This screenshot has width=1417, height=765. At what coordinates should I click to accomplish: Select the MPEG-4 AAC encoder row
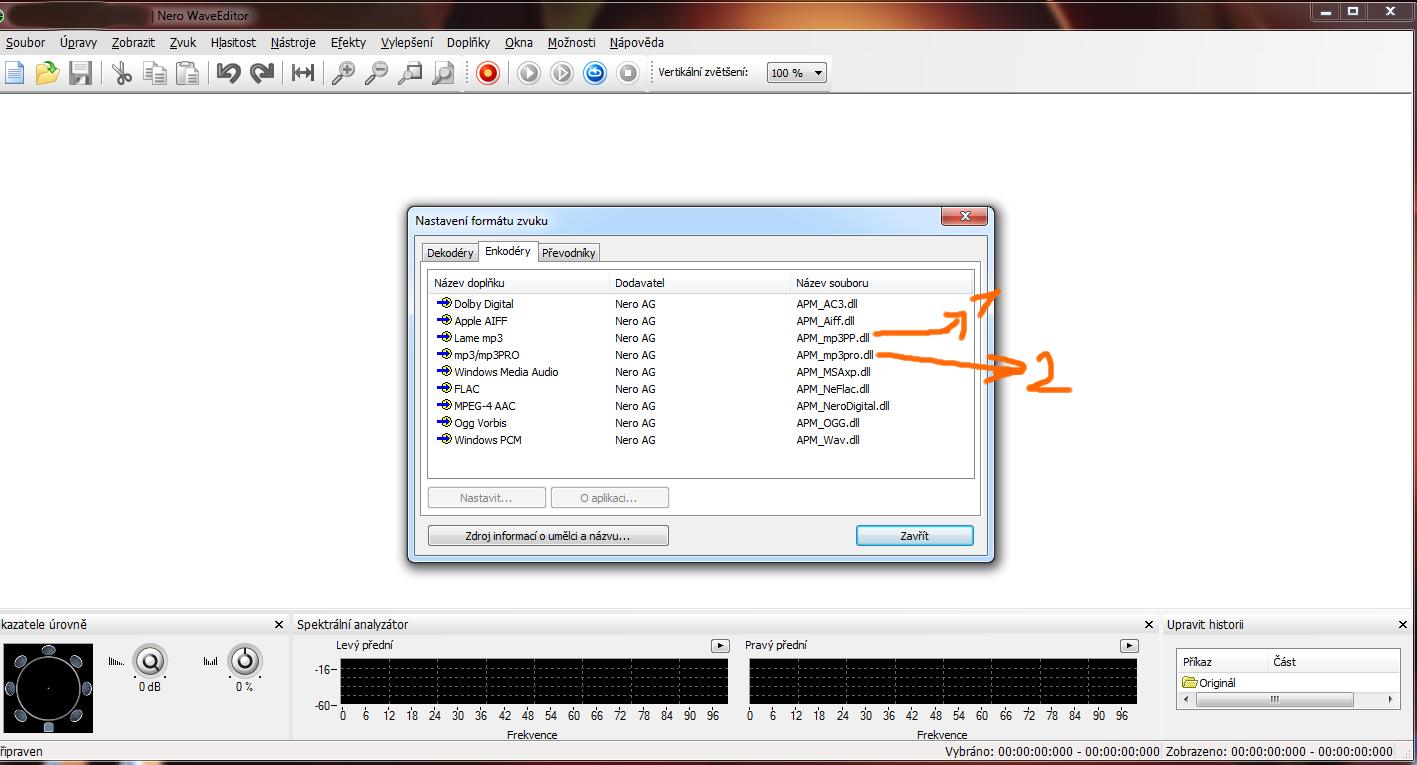(x=700, y=406)
